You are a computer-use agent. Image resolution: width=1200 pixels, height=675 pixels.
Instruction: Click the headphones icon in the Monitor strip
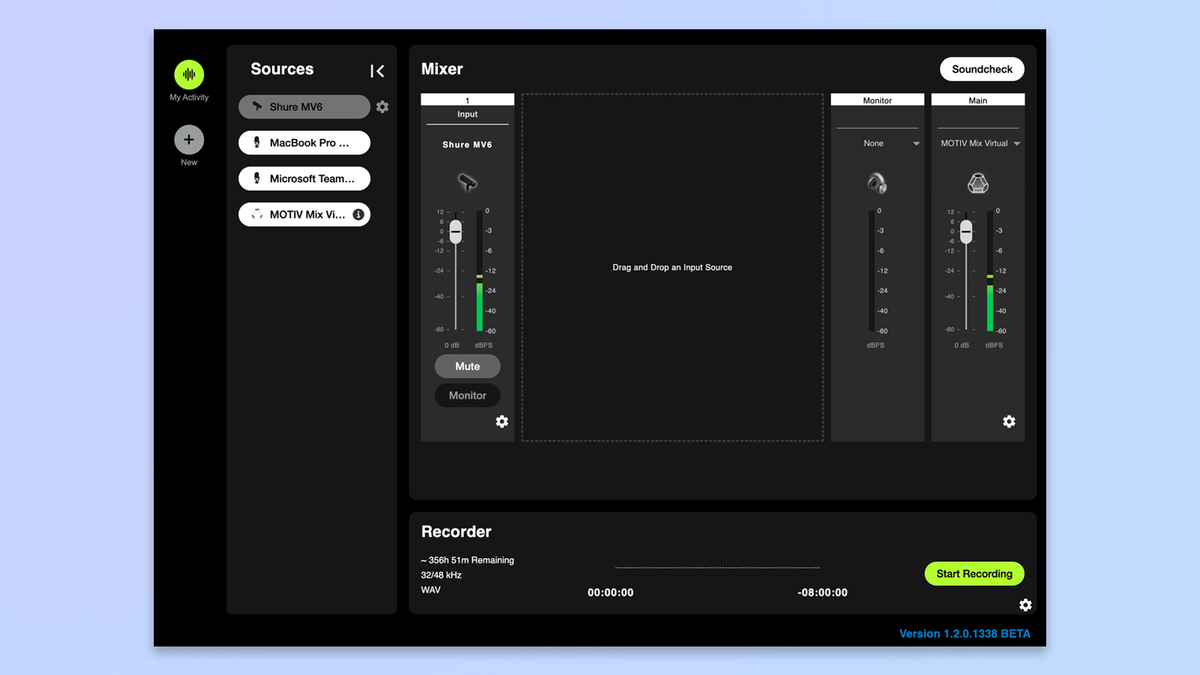pyautogui.click(x=877, y=184)
